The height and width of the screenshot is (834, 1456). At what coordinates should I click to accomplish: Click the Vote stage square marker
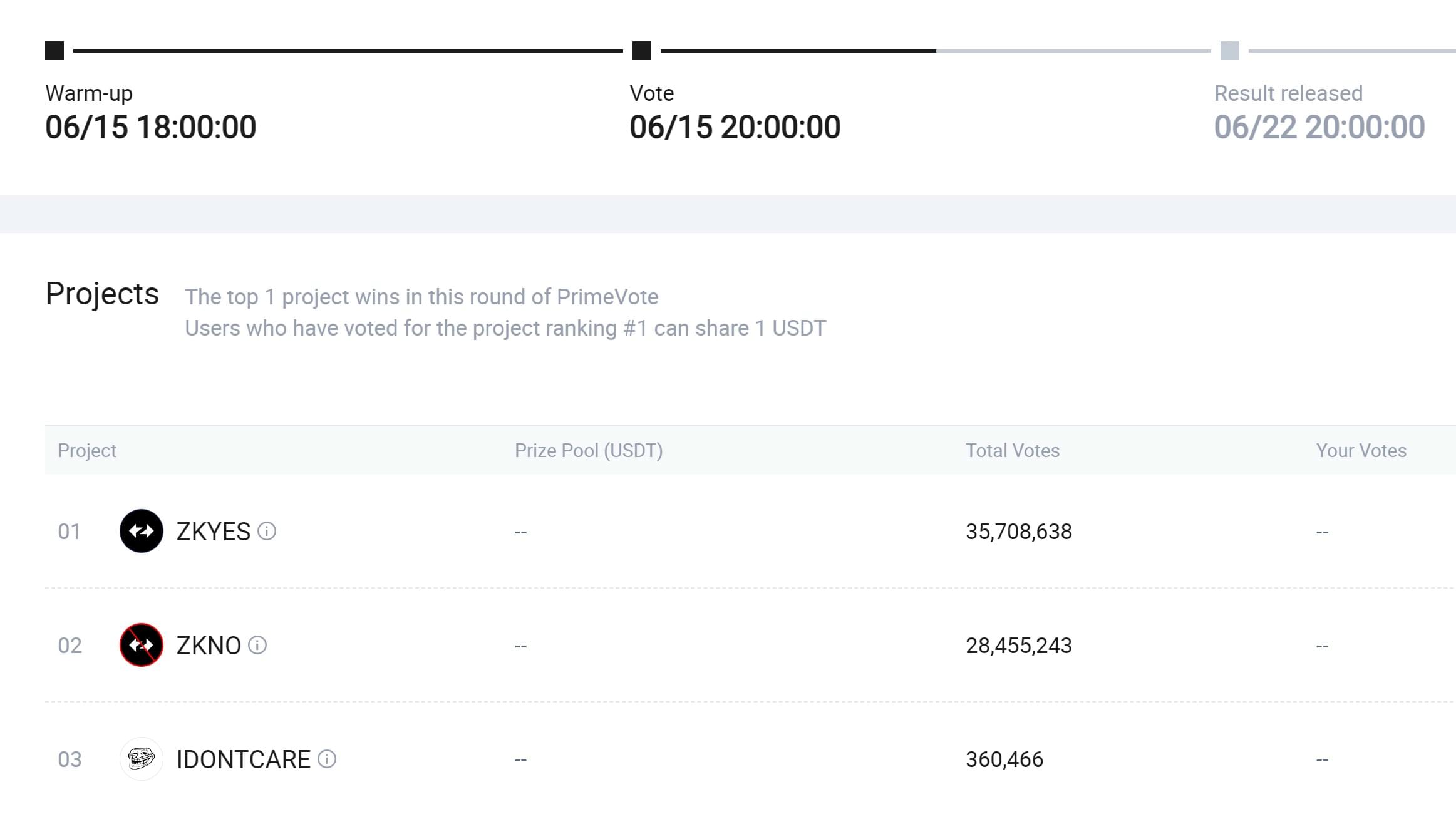pyautogui.click(x=642, y=51)
